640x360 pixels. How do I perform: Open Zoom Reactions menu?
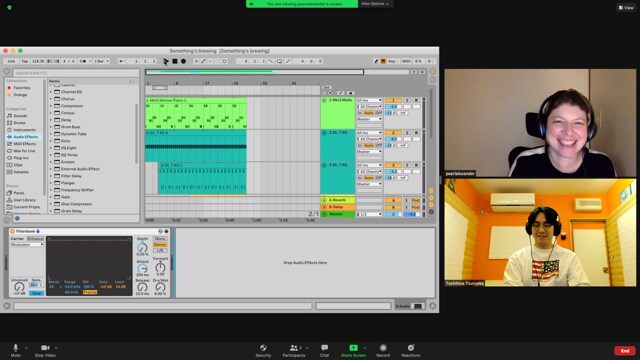411,350
